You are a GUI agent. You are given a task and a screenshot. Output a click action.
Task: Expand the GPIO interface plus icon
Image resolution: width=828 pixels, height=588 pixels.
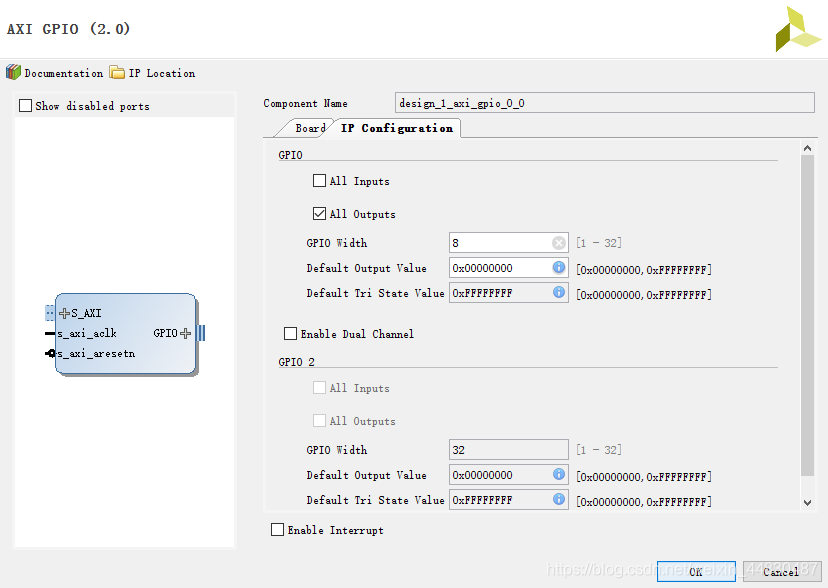pos(185,333)
